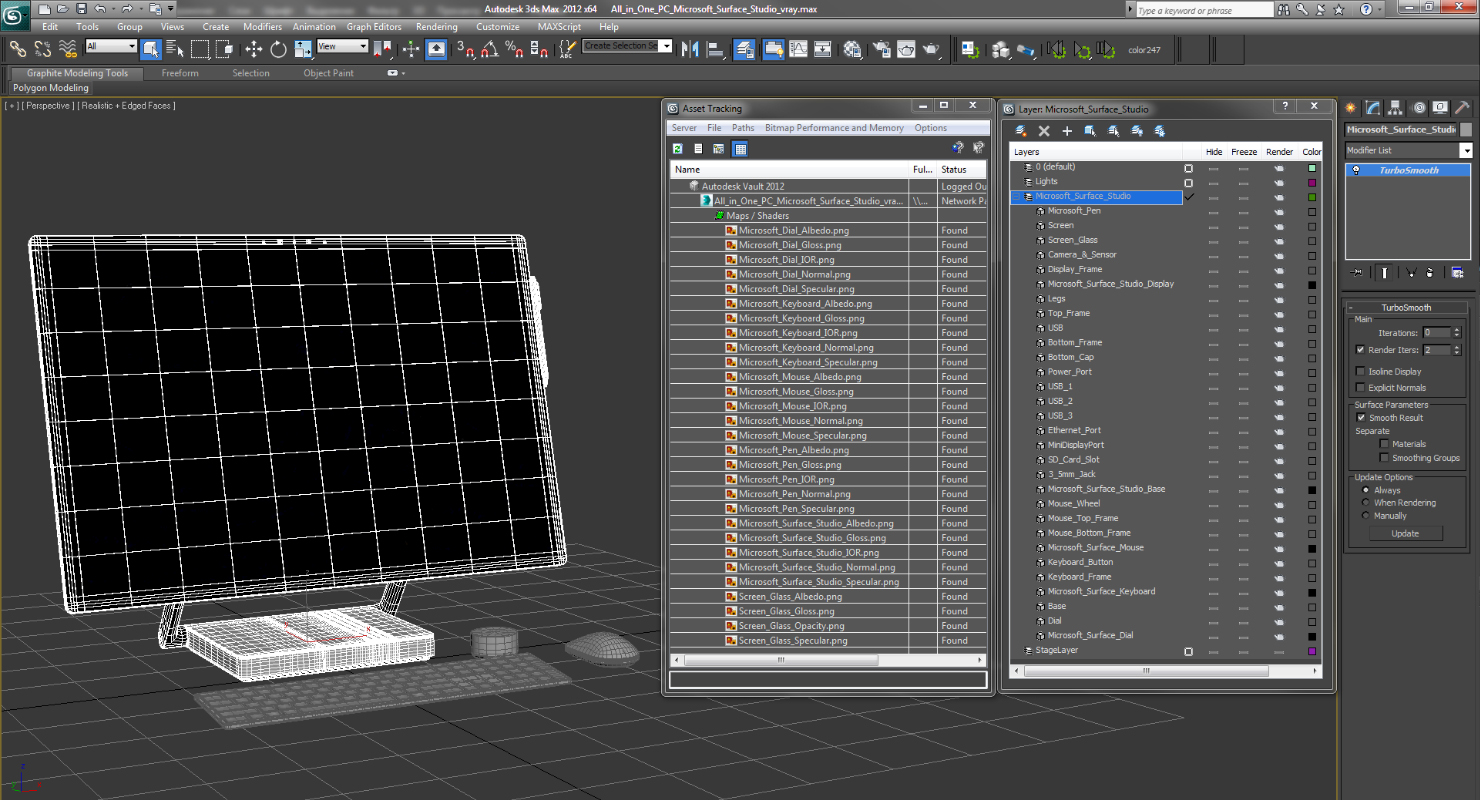Activate the Select Object tool
Screen dimensions: 1480x800
pos(151,48)
